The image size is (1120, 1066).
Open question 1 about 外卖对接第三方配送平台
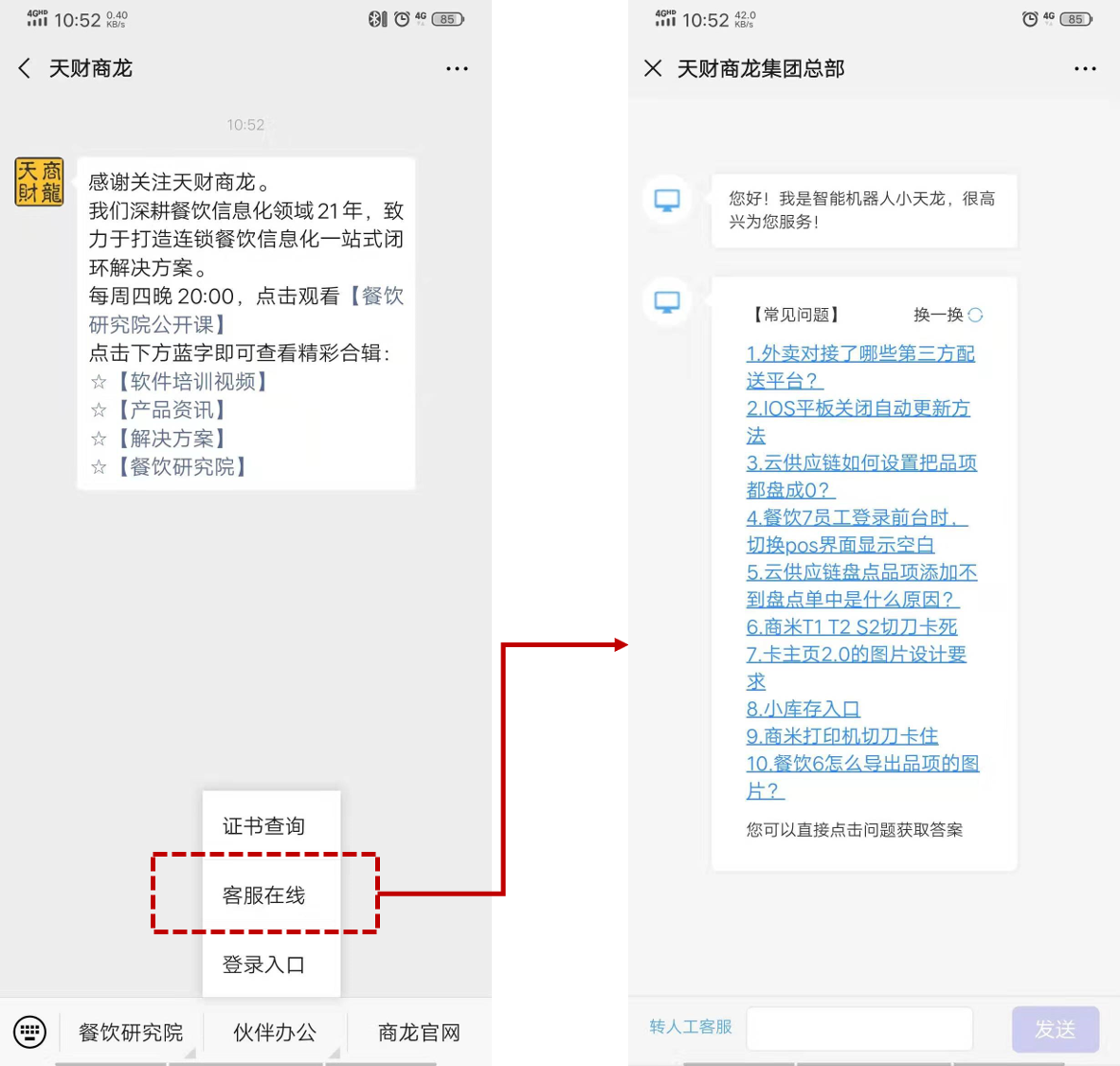(x=860, y=368)
